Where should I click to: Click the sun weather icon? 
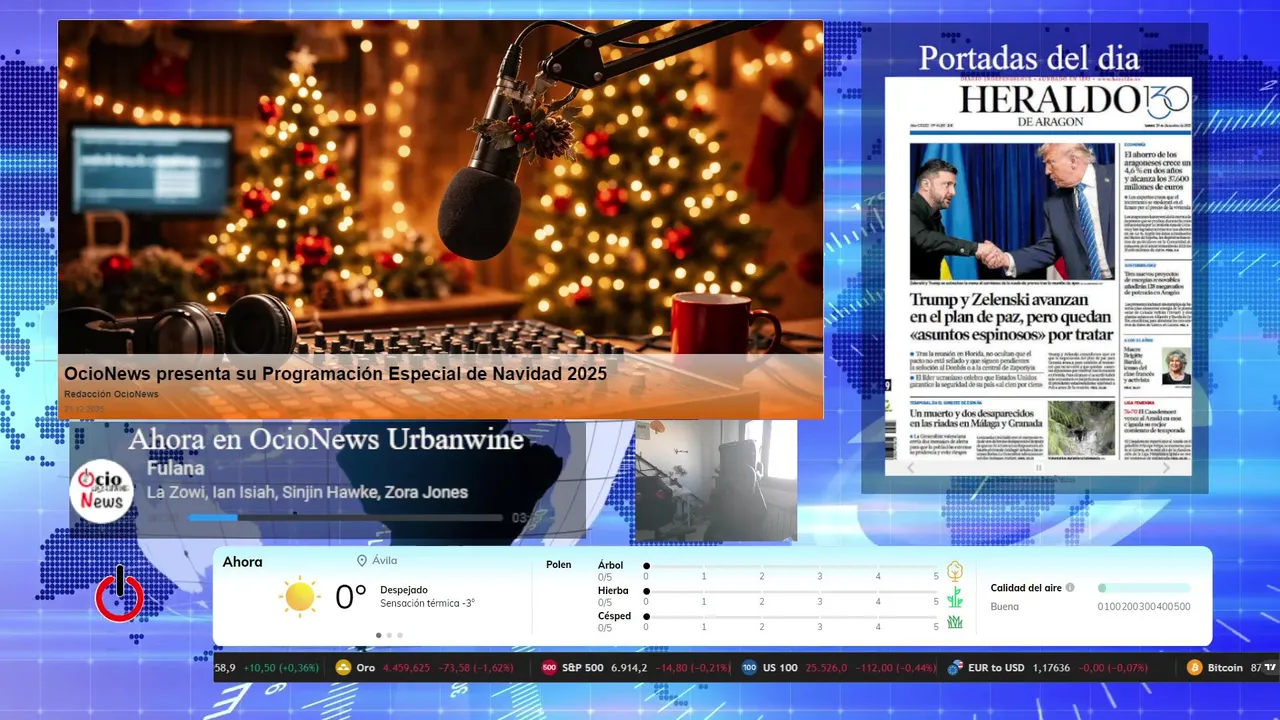pyautogui.click(x=299, y=597)
